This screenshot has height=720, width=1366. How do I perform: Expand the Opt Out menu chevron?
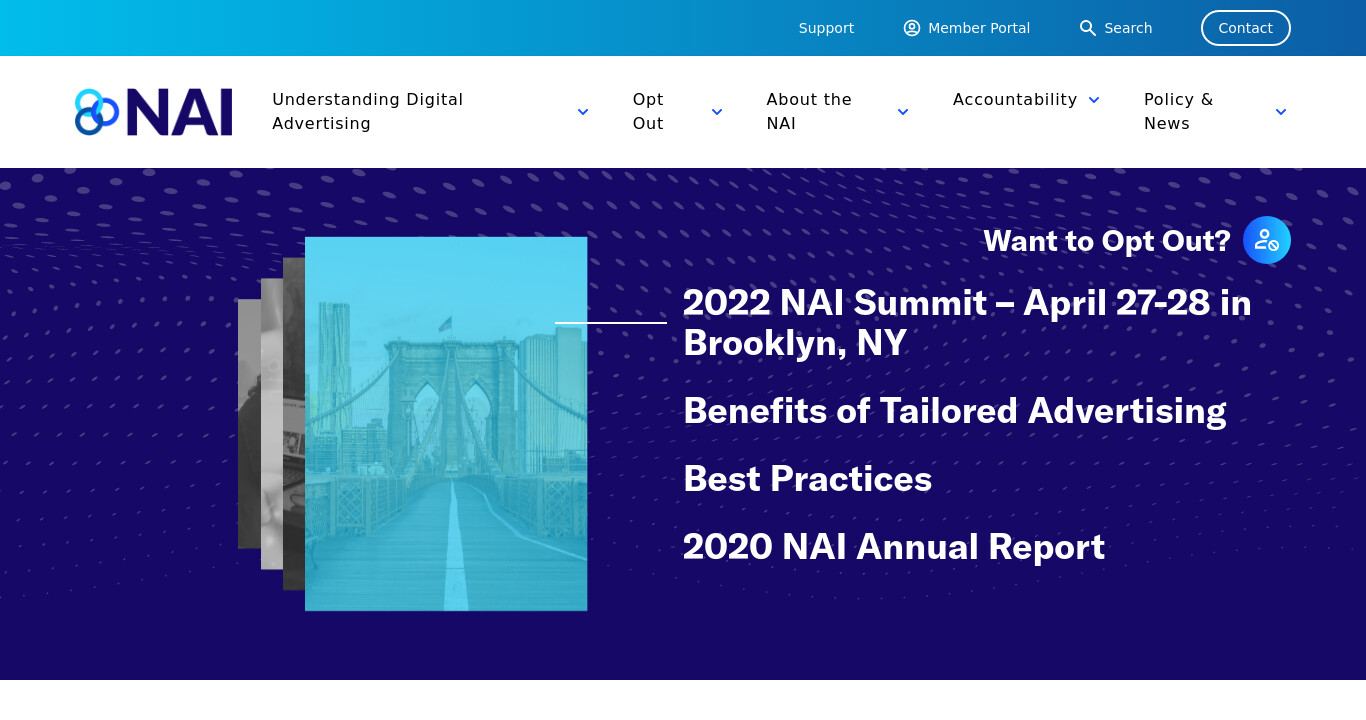point(717,112)
